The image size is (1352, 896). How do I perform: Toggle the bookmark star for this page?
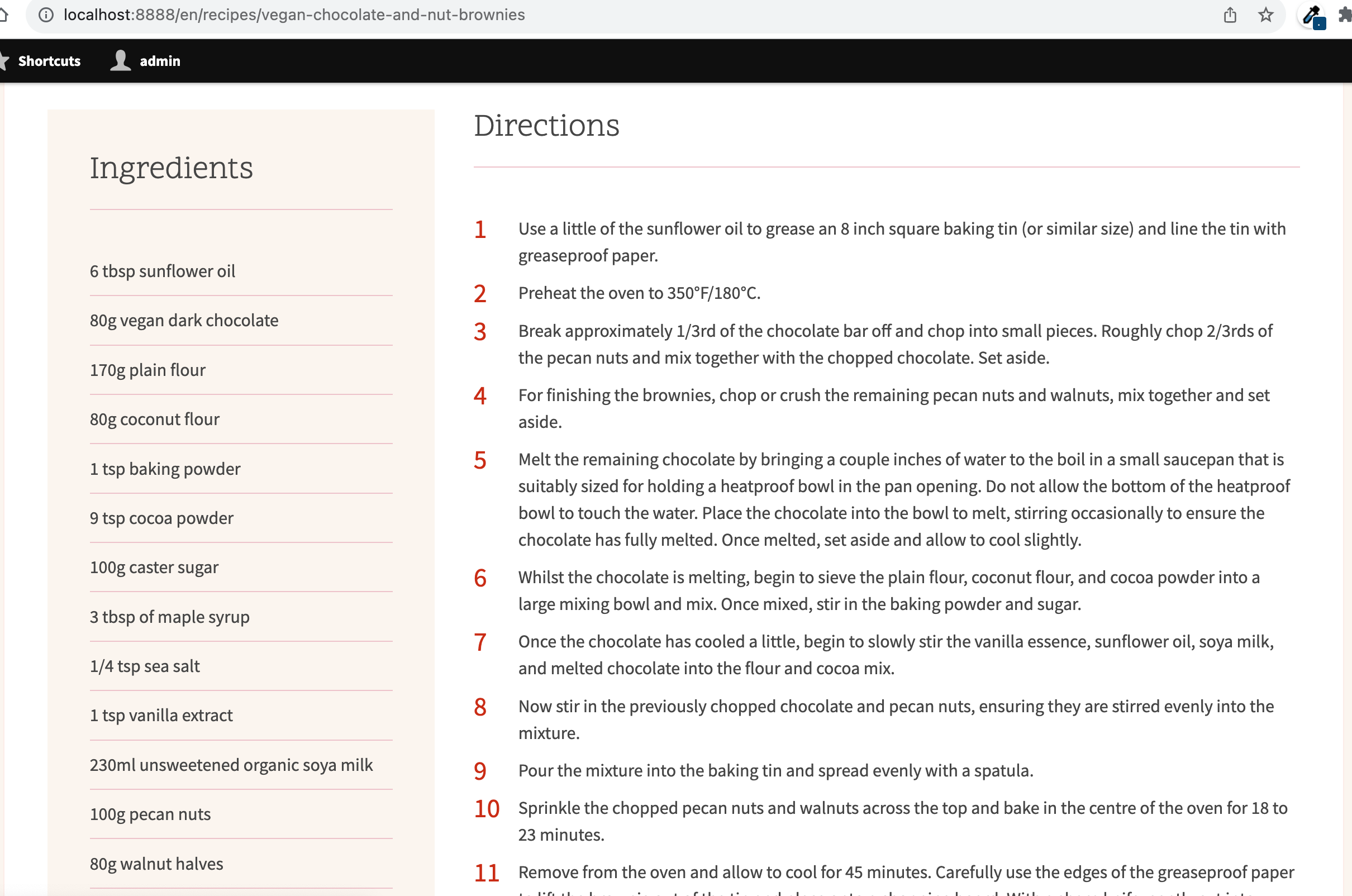[1266, 15]
